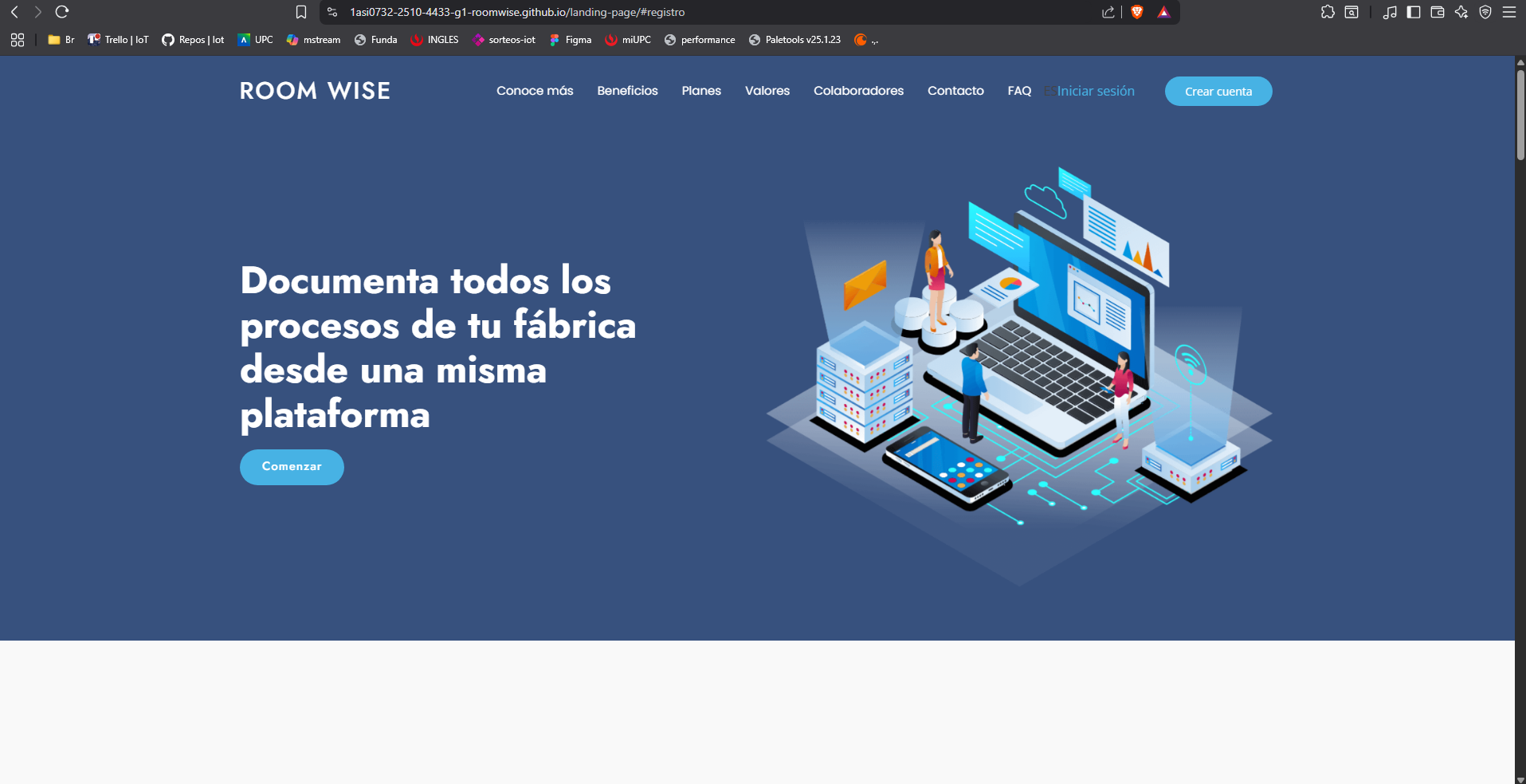
Task: Click the isometric laptop hero illustration
Action: tap(1019, 374)
